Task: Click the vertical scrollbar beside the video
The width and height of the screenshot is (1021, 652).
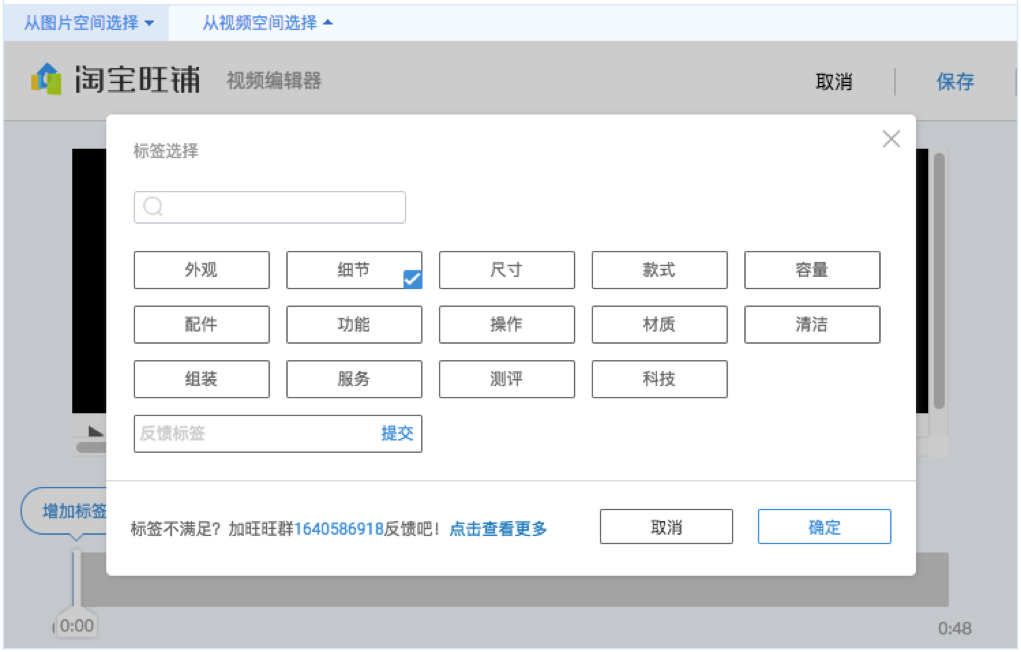Action: pos(939,281)
